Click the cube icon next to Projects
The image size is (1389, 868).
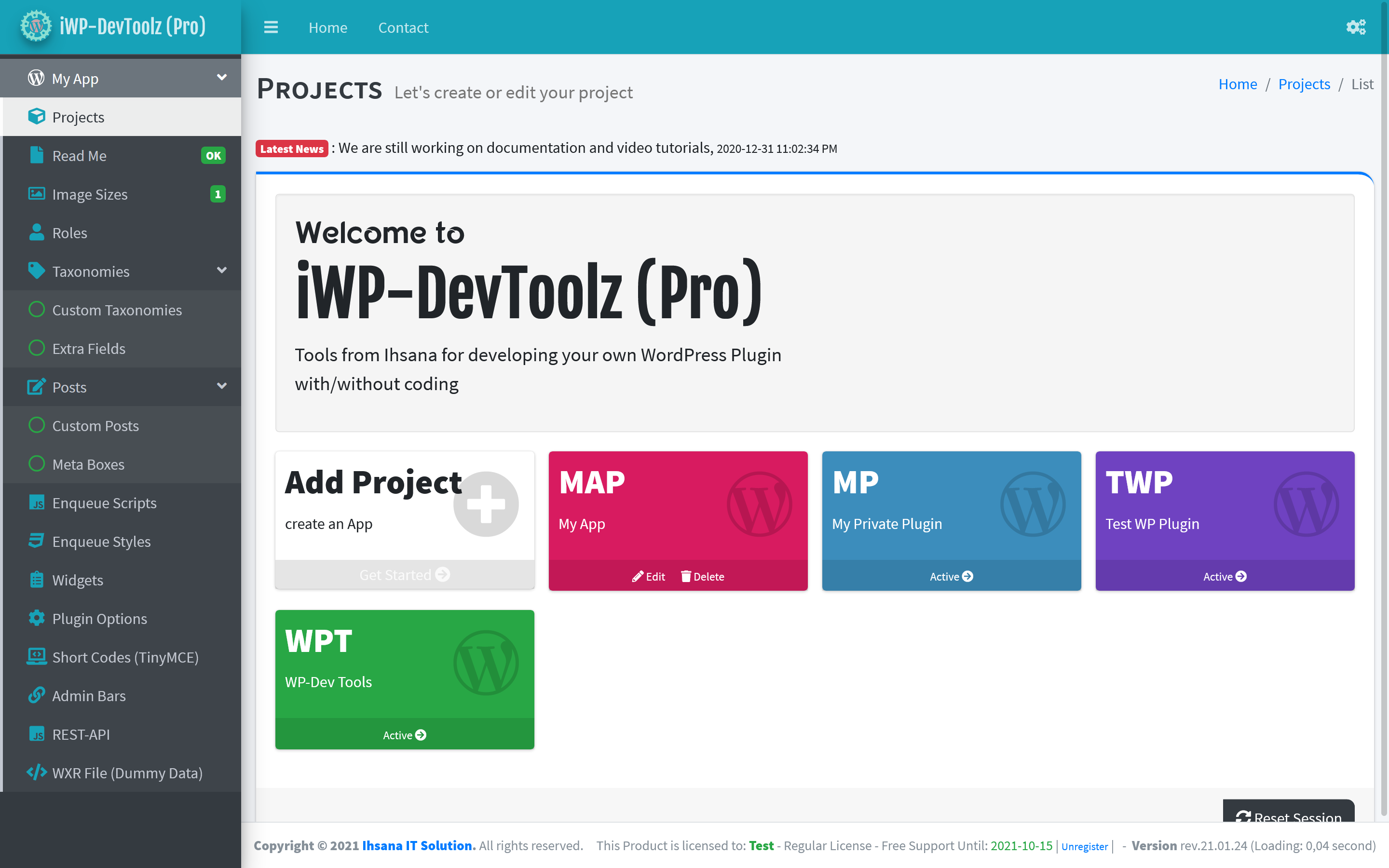tap(36, 117)
